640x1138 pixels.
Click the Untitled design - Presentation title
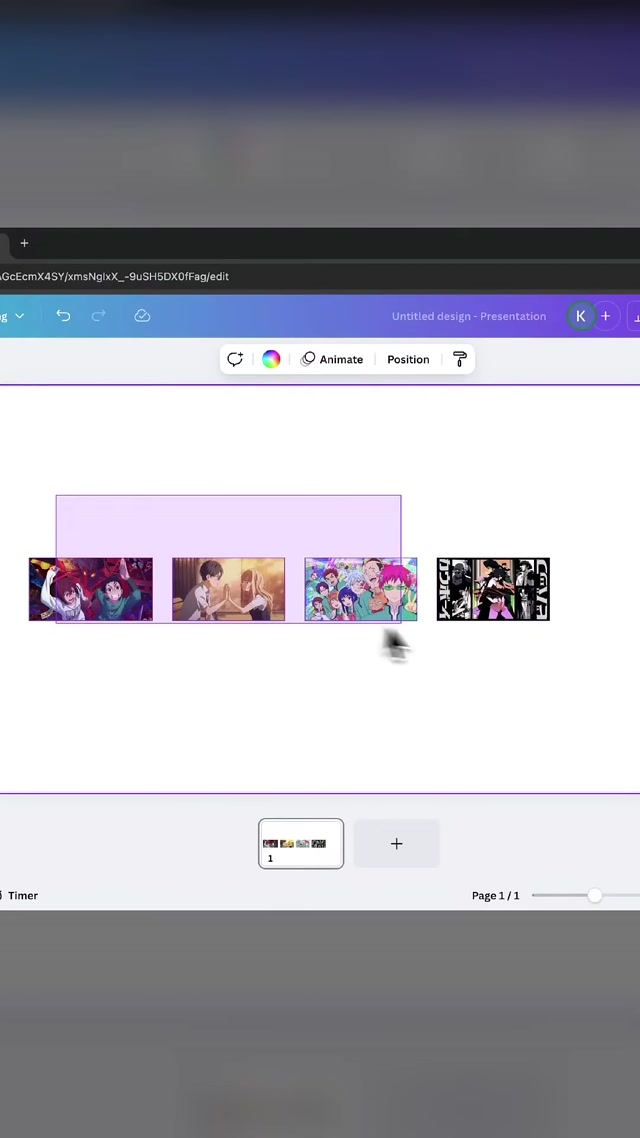tap(468, 316)
